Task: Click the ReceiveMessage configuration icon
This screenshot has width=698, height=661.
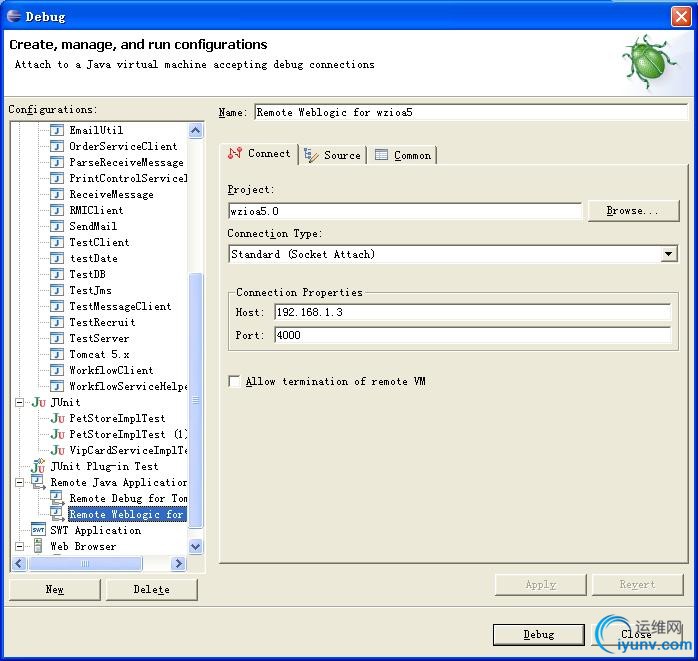Action: pyautogui.click(x=57, y=195)
